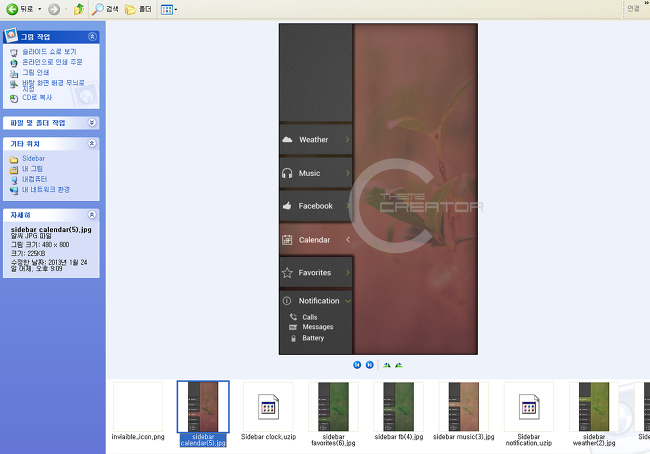Open the 검색 search pane
The height and width of the screenshot is (454, 650).
click(x=105, y=9)
